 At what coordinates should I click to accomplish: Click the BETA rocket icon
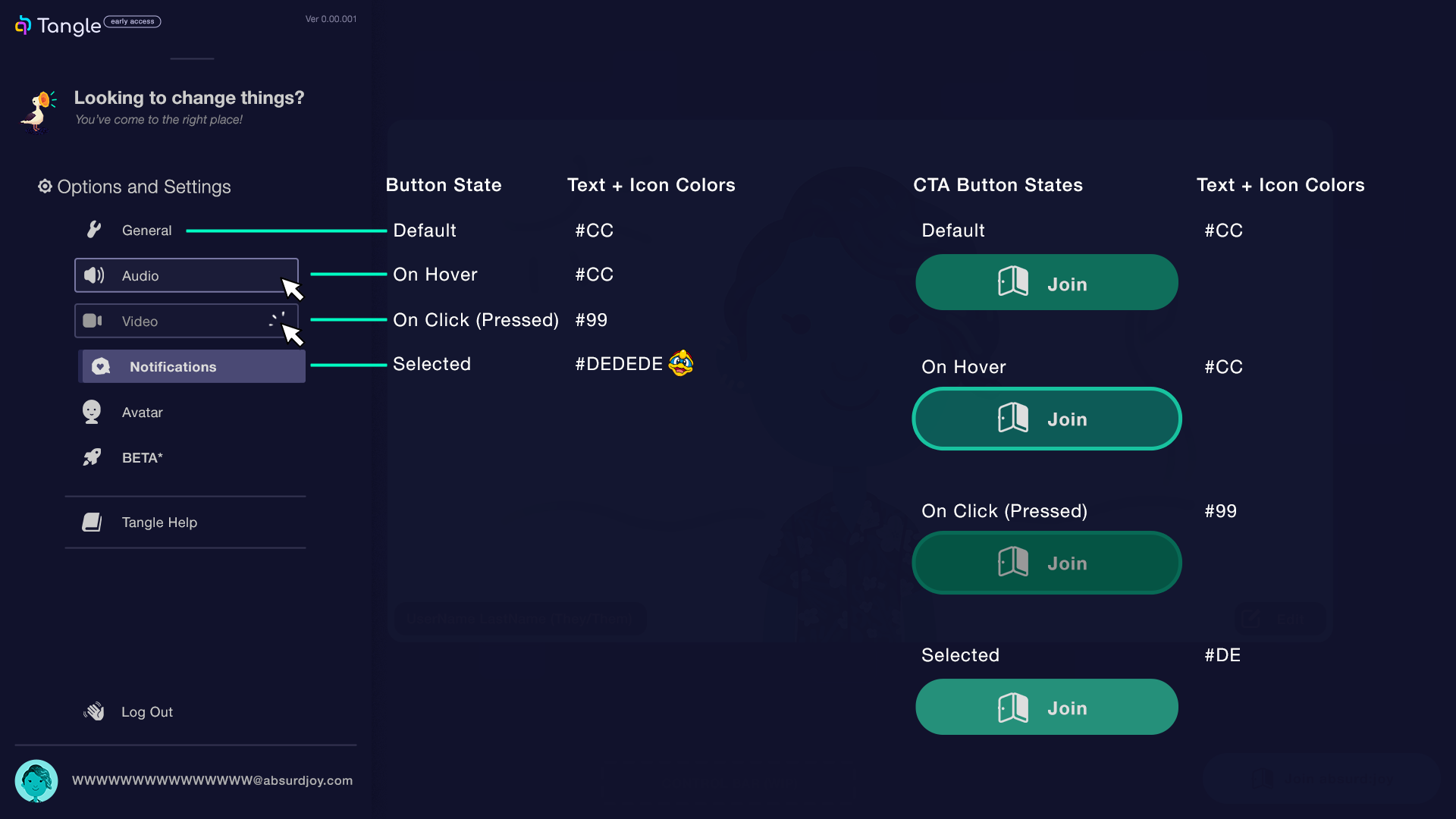tap(92, 457)
